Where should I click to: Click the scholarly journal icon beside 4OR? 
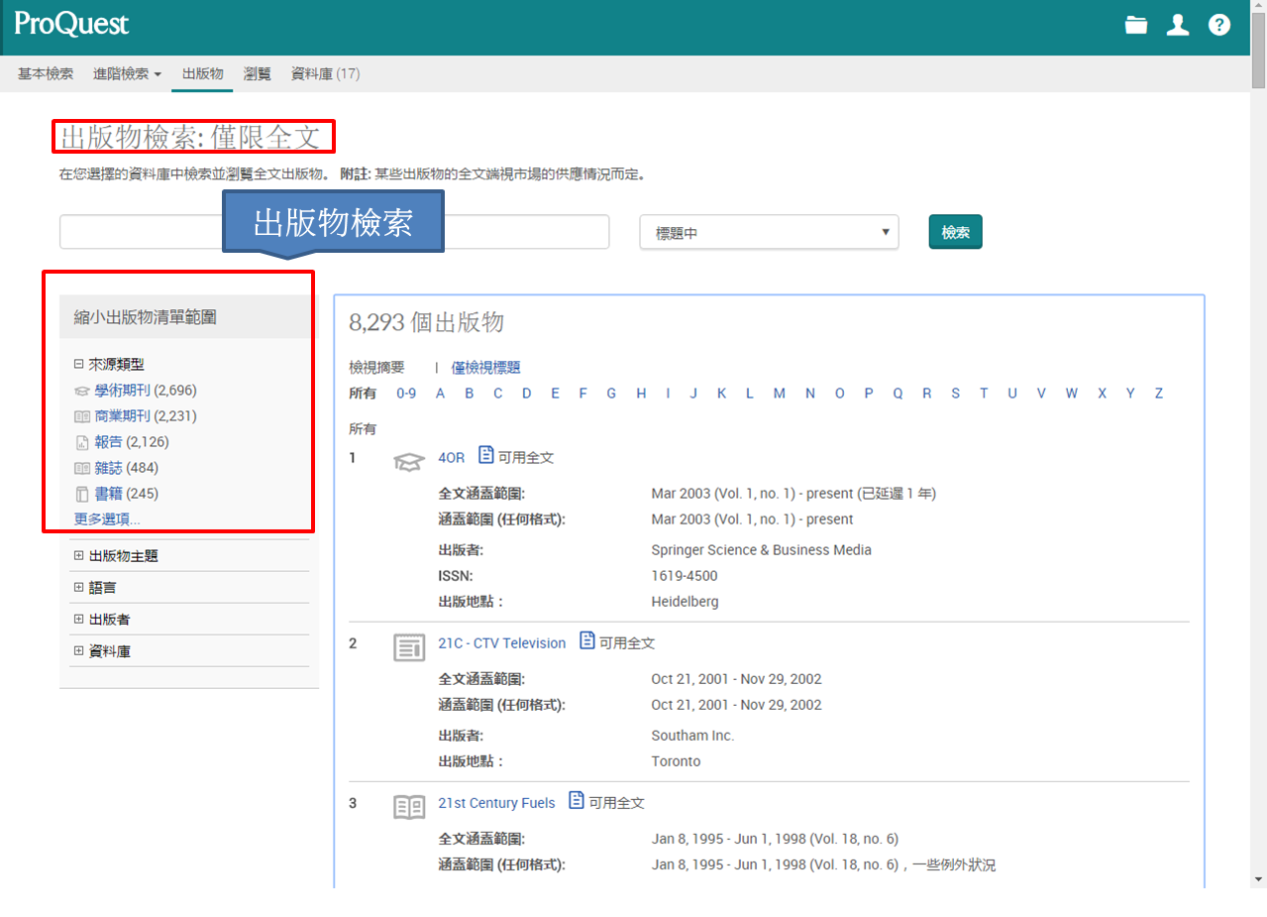408,461
